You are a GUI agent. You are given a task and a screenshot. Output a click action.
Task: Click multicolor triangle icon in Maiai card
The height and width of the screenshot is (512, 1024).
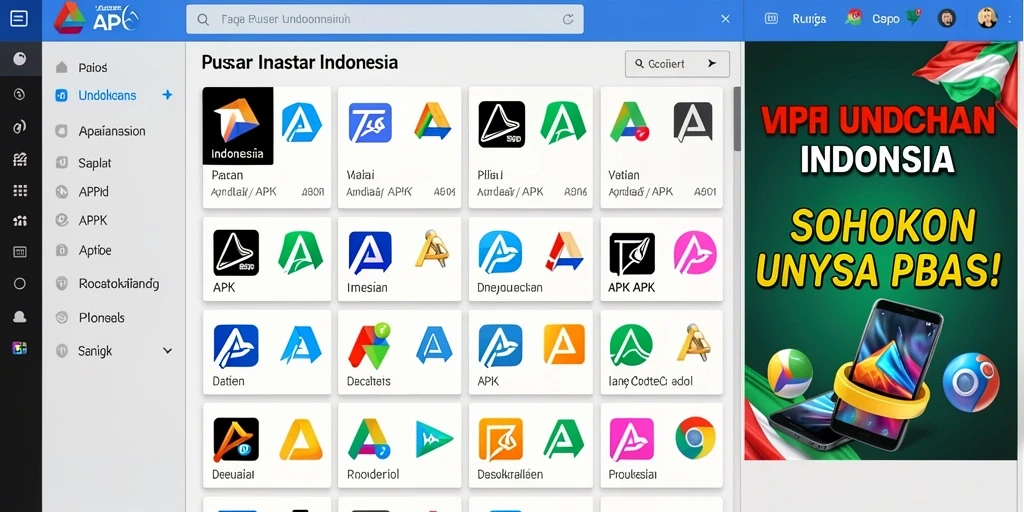[432, 121]
